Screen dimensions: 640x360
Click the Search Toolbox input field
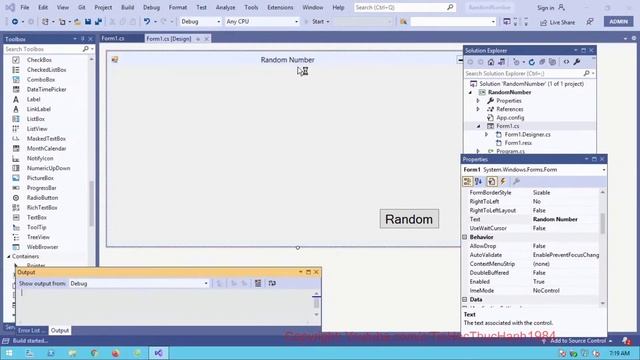point(43,49)
